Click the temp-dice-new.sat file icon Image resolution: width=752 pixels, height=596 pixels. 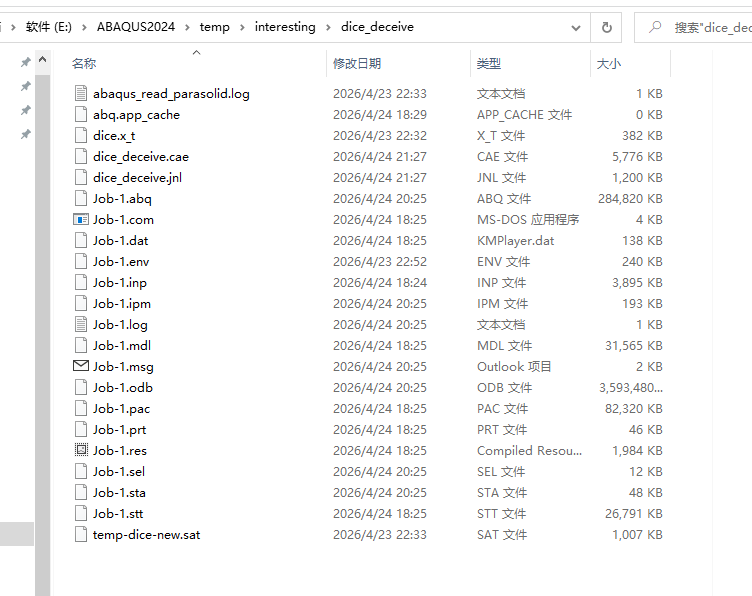coord(81,535)
